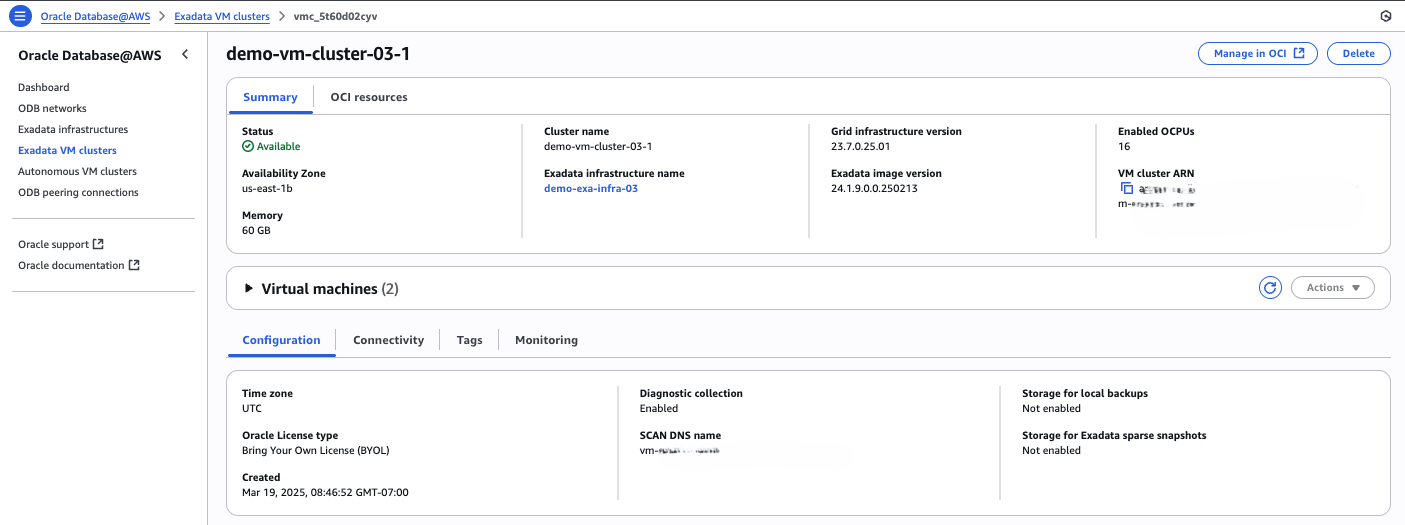The width and height of the screenshot is (1405, 525).
Task: Click the external link icon beside Oracle documentation
Action: point(134,265)
